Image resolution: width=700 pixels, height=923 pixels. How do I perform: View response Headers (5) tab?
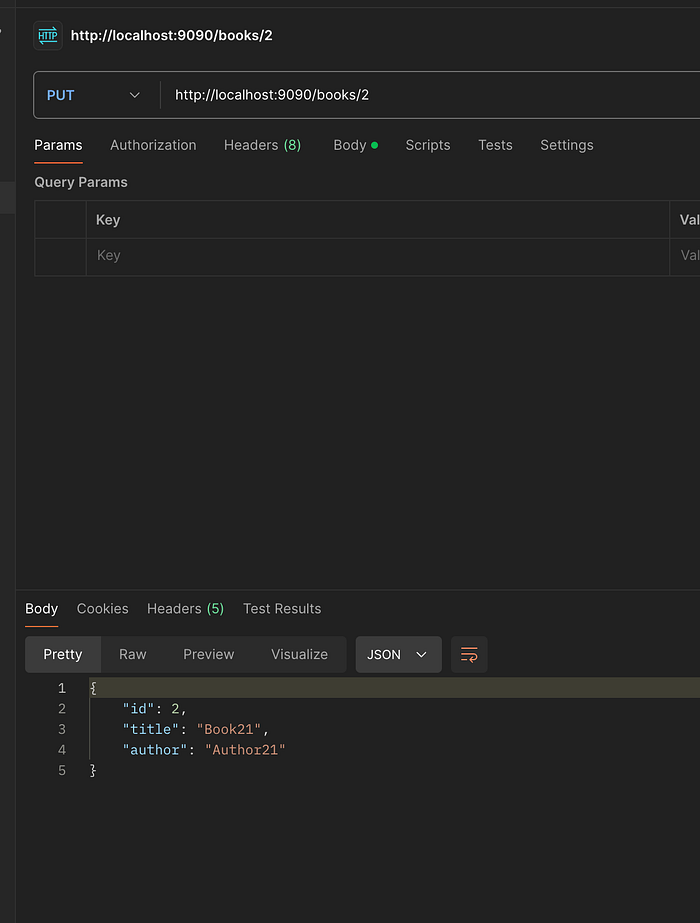185,608
